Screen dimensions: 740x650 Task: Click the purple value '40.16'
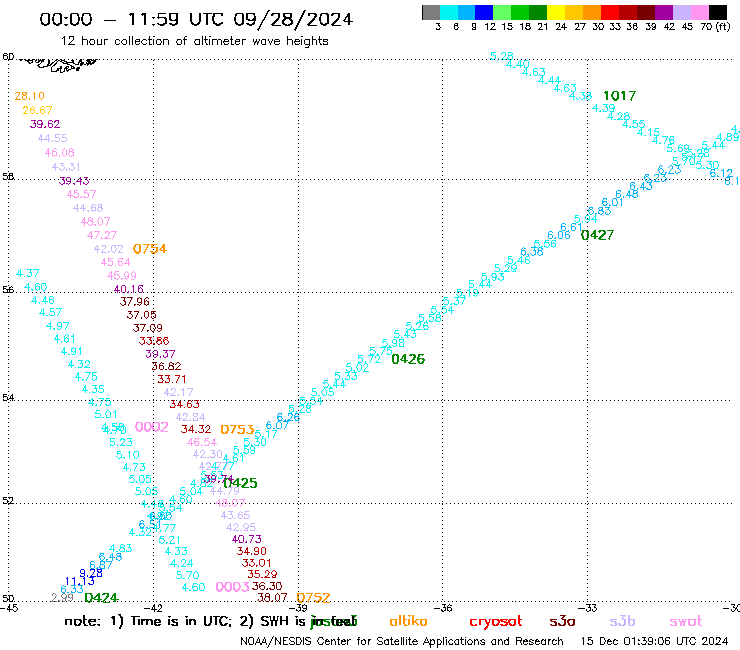(x=128, y=289)
